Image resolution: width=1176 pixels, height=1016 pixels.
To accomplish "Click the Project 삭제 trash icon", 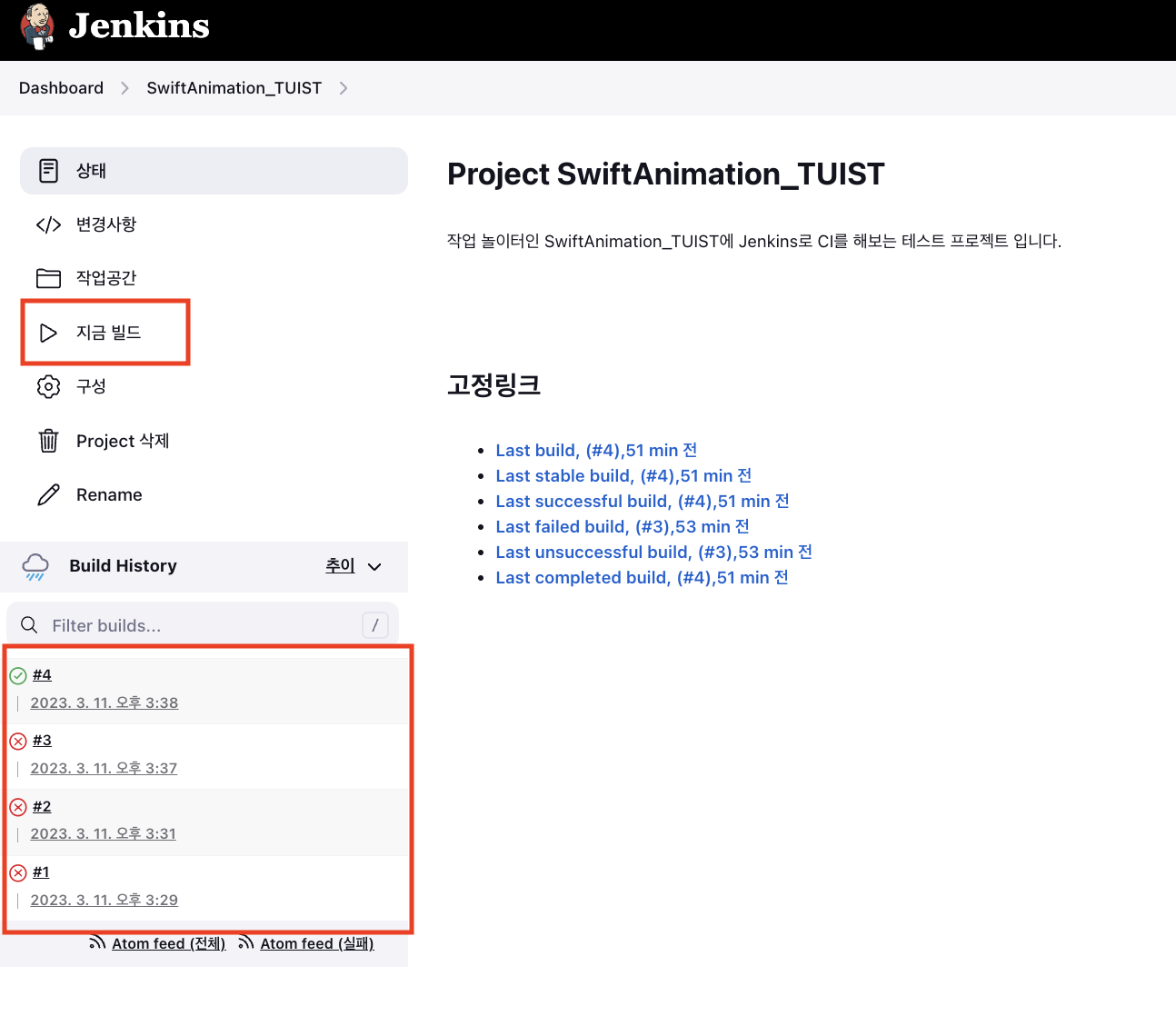I will click(48, 441).
